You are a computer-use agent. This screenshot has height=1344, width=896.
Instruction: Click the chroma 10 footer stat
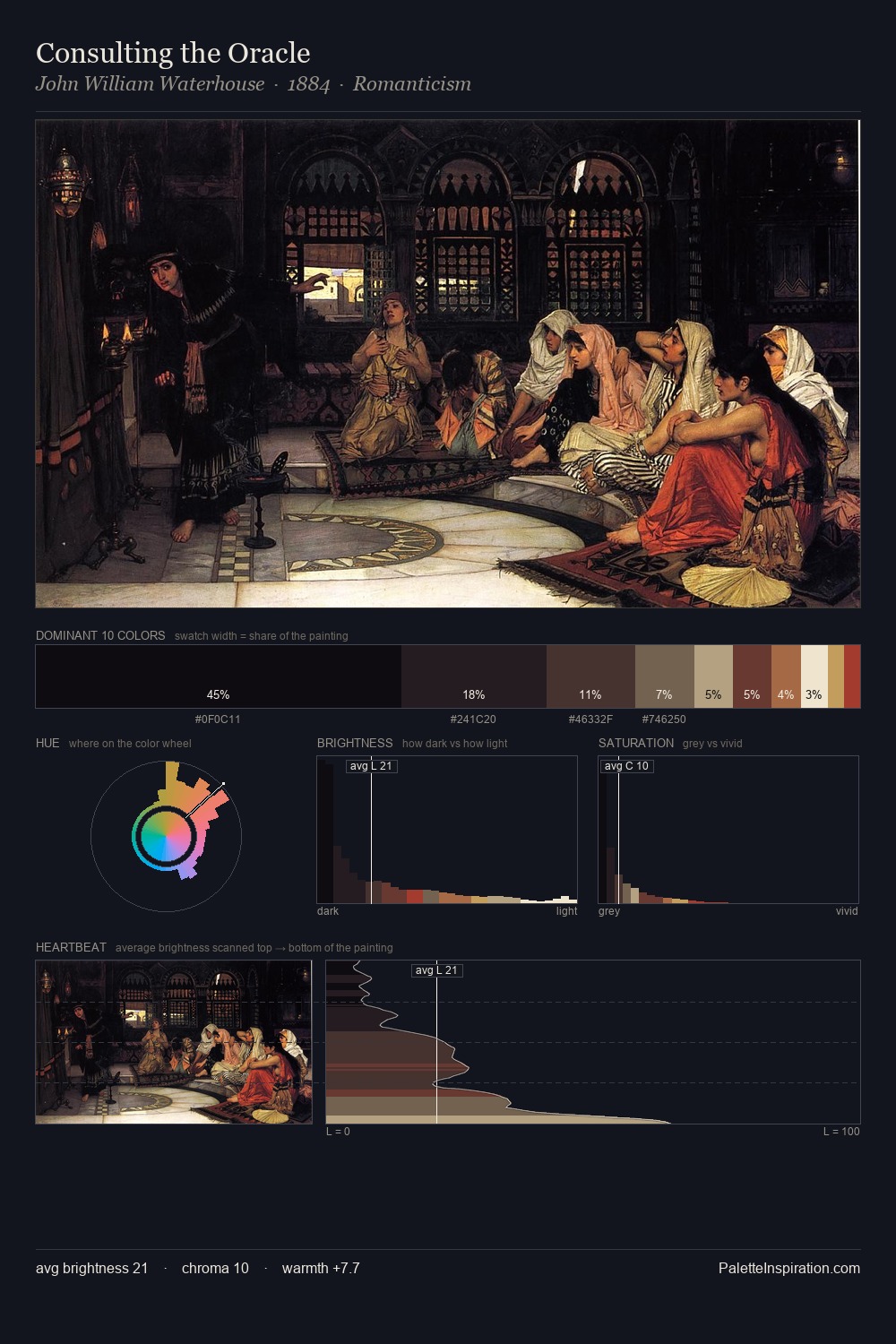pos(215,1268)
